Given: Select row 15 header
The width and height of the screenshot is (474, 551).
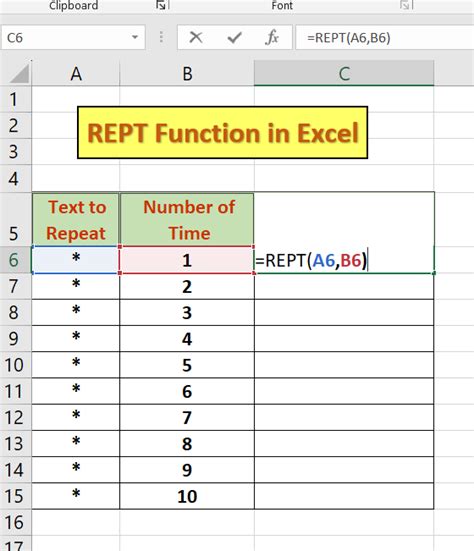Looking at the screenshot, I should pos(15,496).
